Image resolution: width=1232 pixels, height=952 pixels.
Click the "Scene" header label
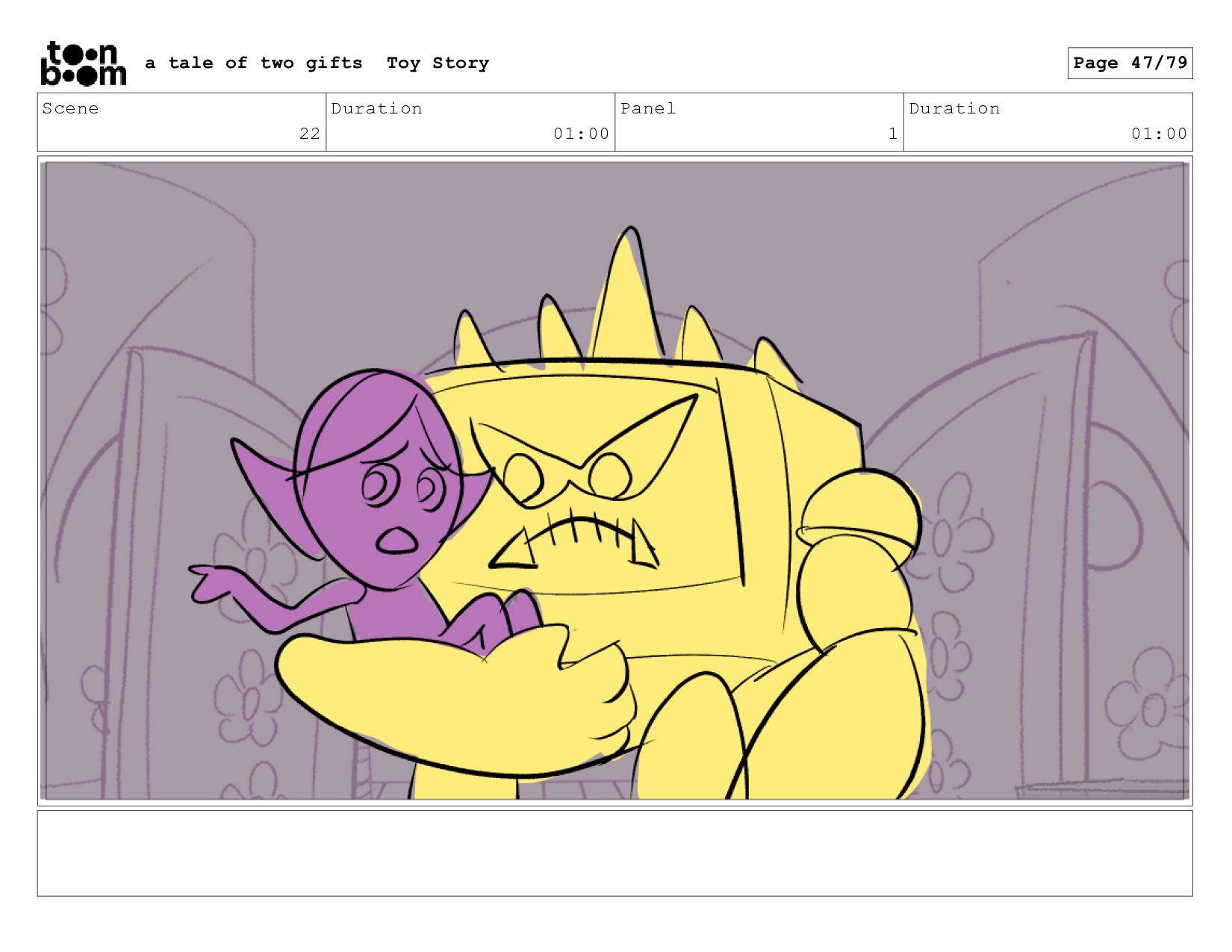tap(70, 109)
